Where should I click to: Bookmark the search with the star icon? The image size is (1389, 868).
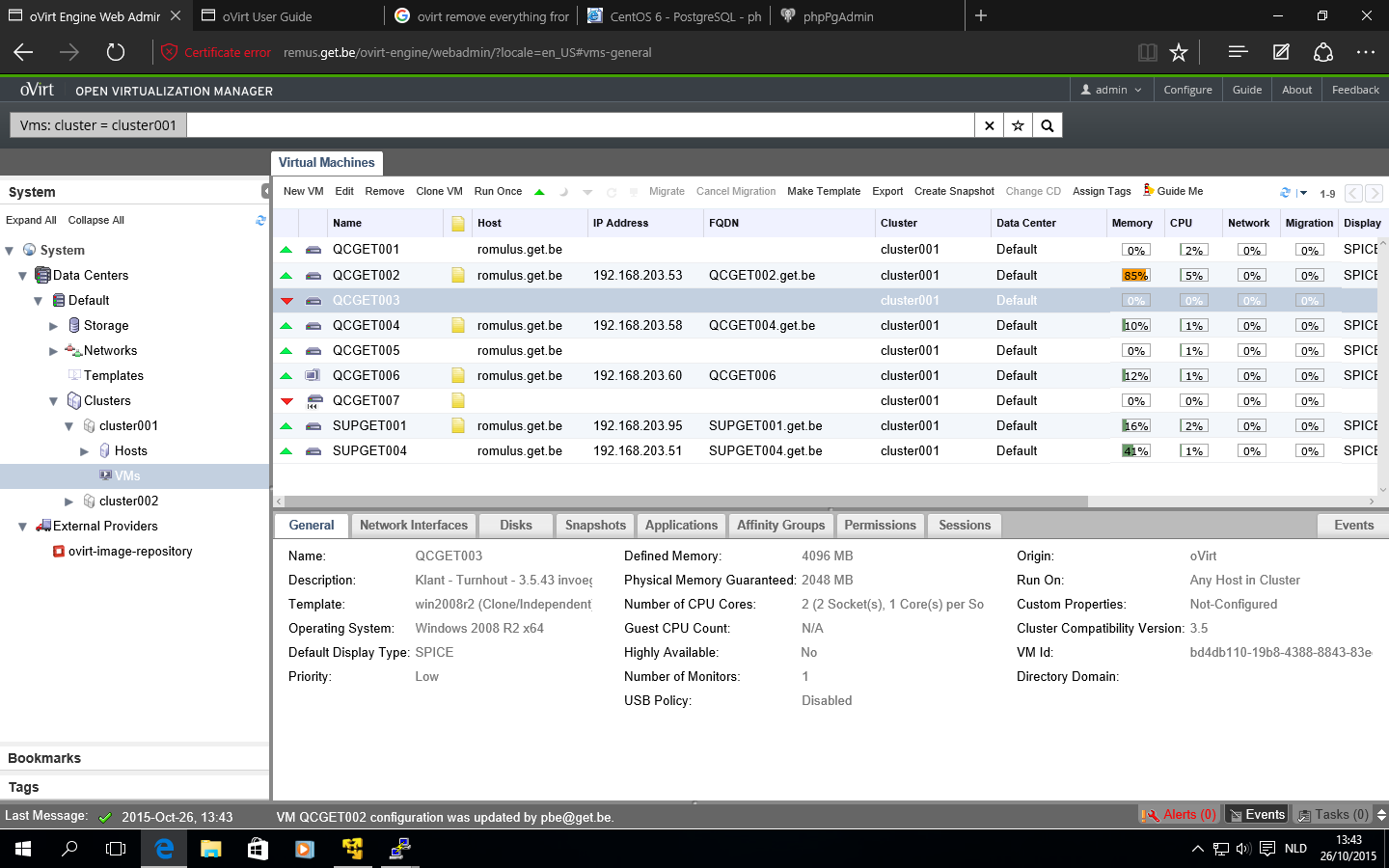[1018, 125]
